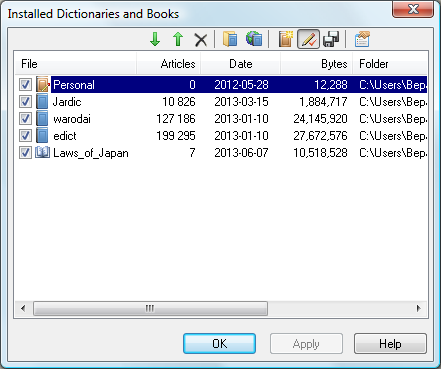
Task: Sort by the Folder column header
Action: click(390, 64)
